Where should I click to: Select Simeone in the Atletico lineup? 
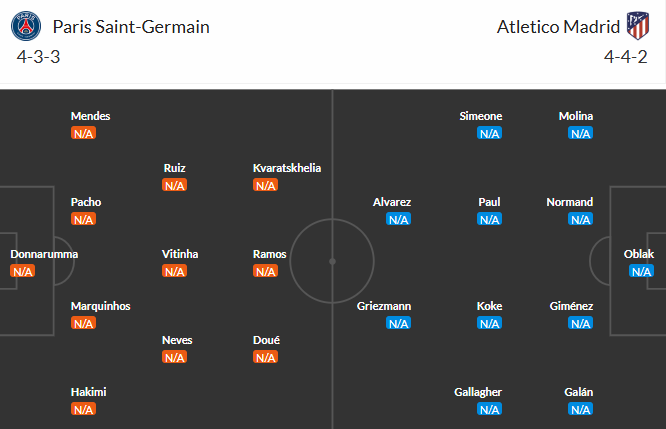click(x=480, y=116)
